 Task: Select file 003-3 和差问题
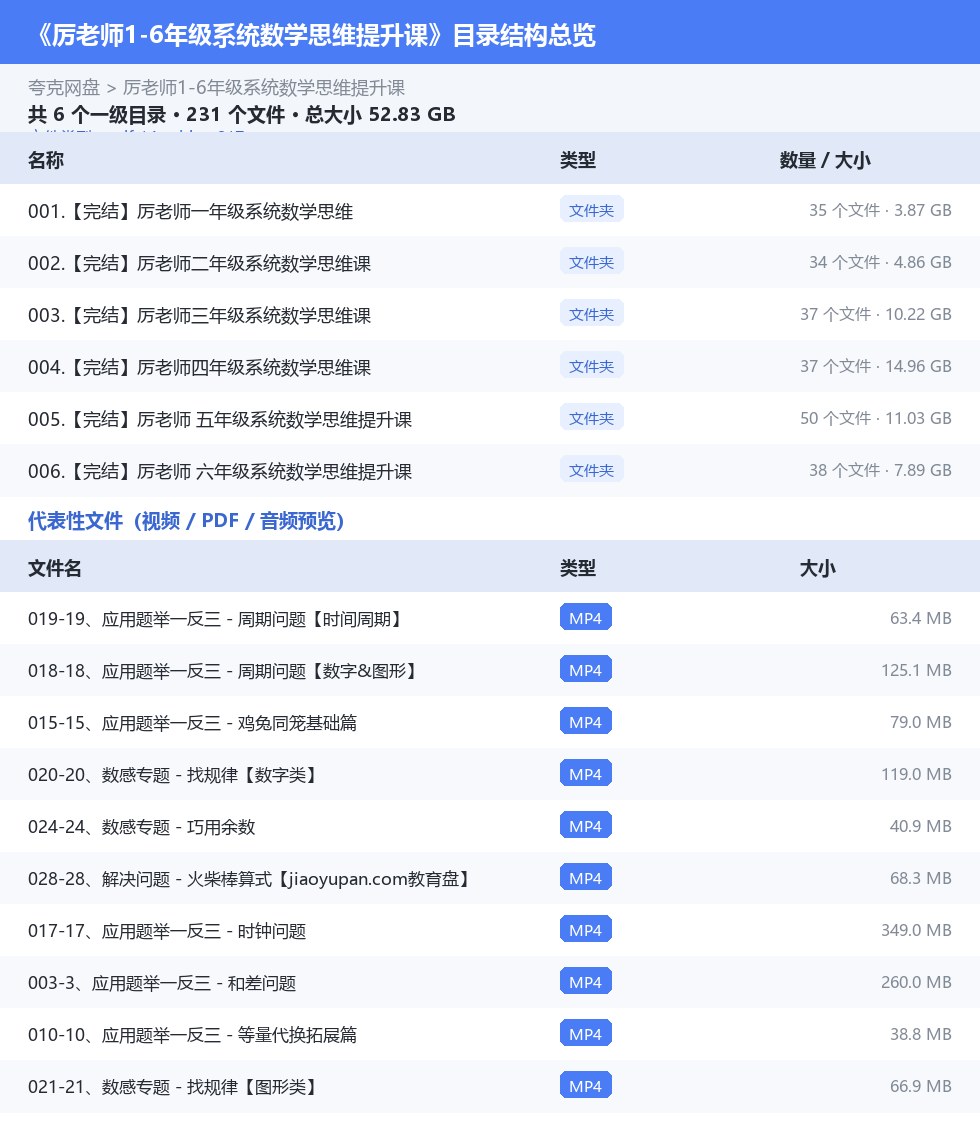tap(162, 983)
